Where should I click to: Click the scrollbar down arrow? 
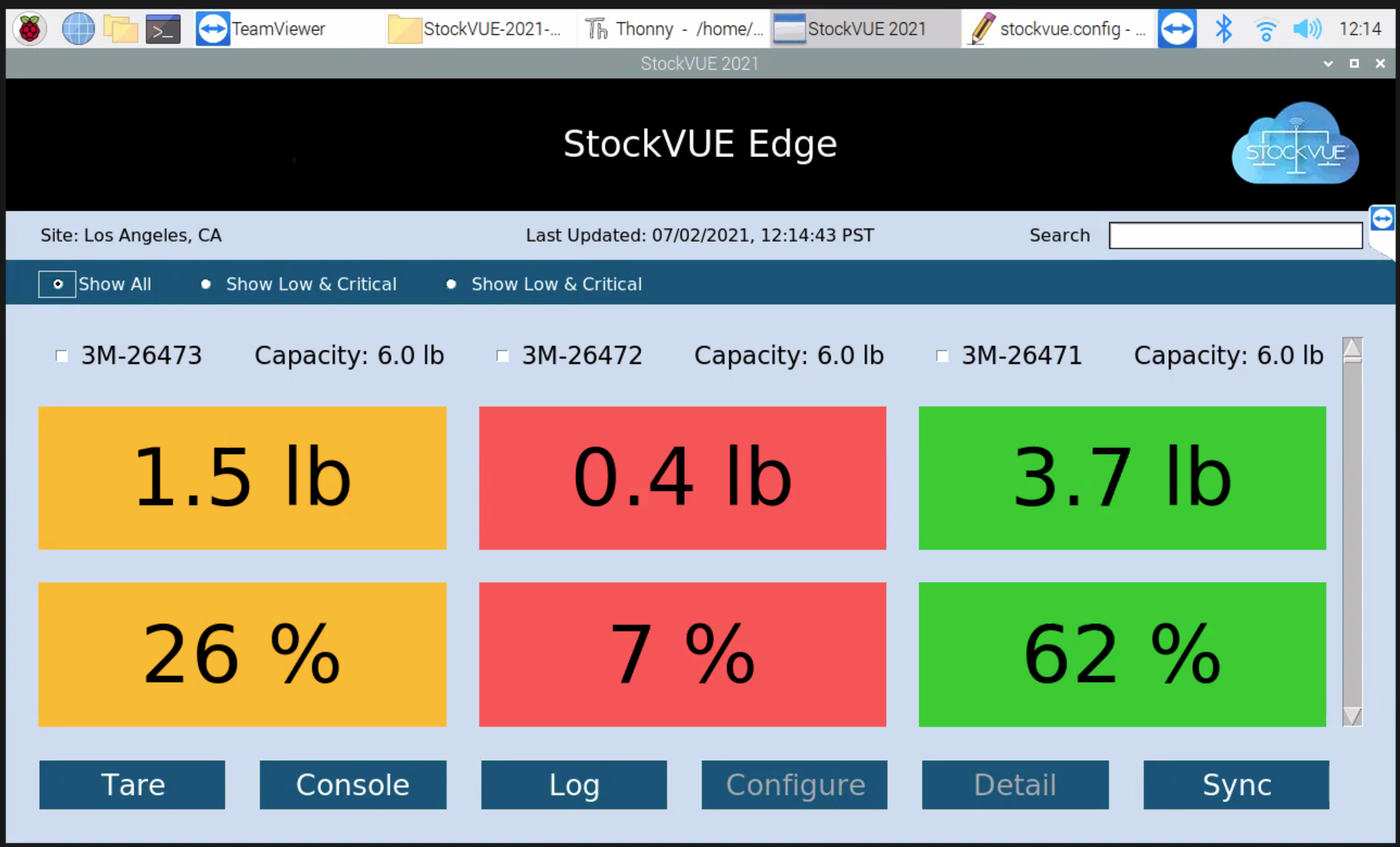[1353, 717]
